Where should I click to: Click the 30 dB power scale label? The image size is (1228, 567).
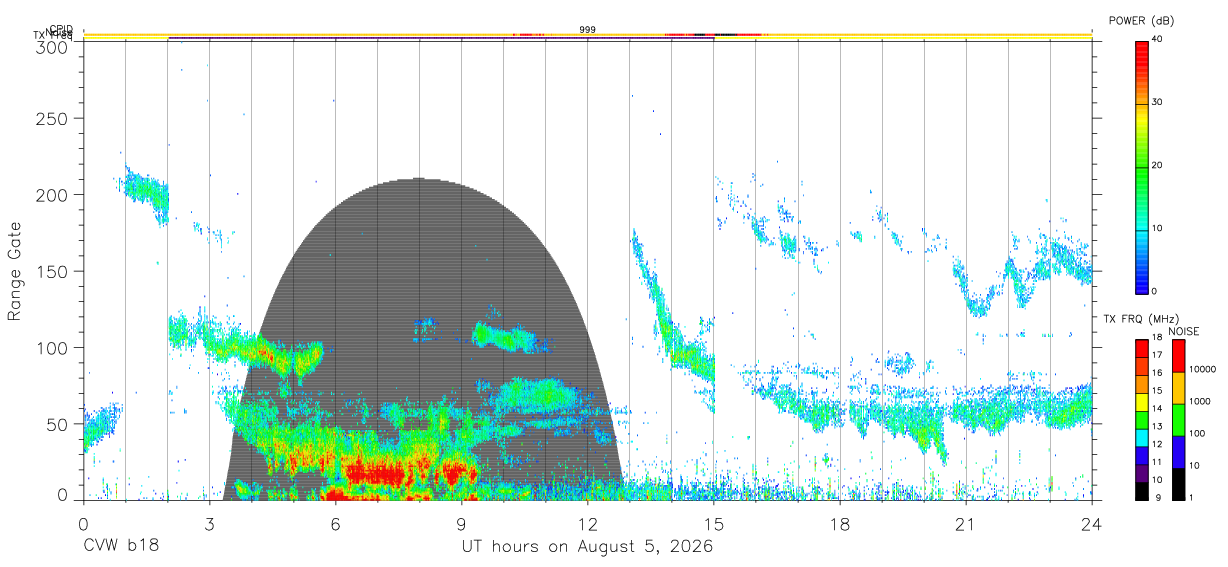[x=1156, y=102]
